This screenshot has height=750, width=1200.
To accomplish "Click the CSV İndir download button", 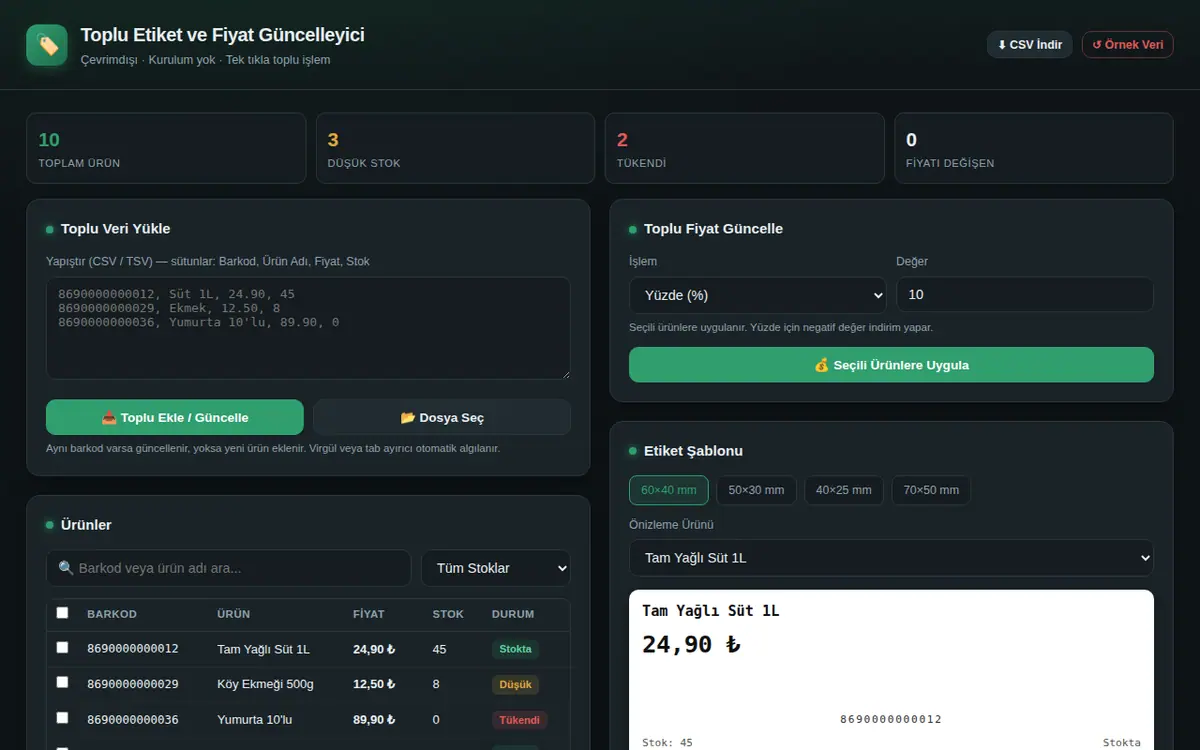I will pos(1029,44).
